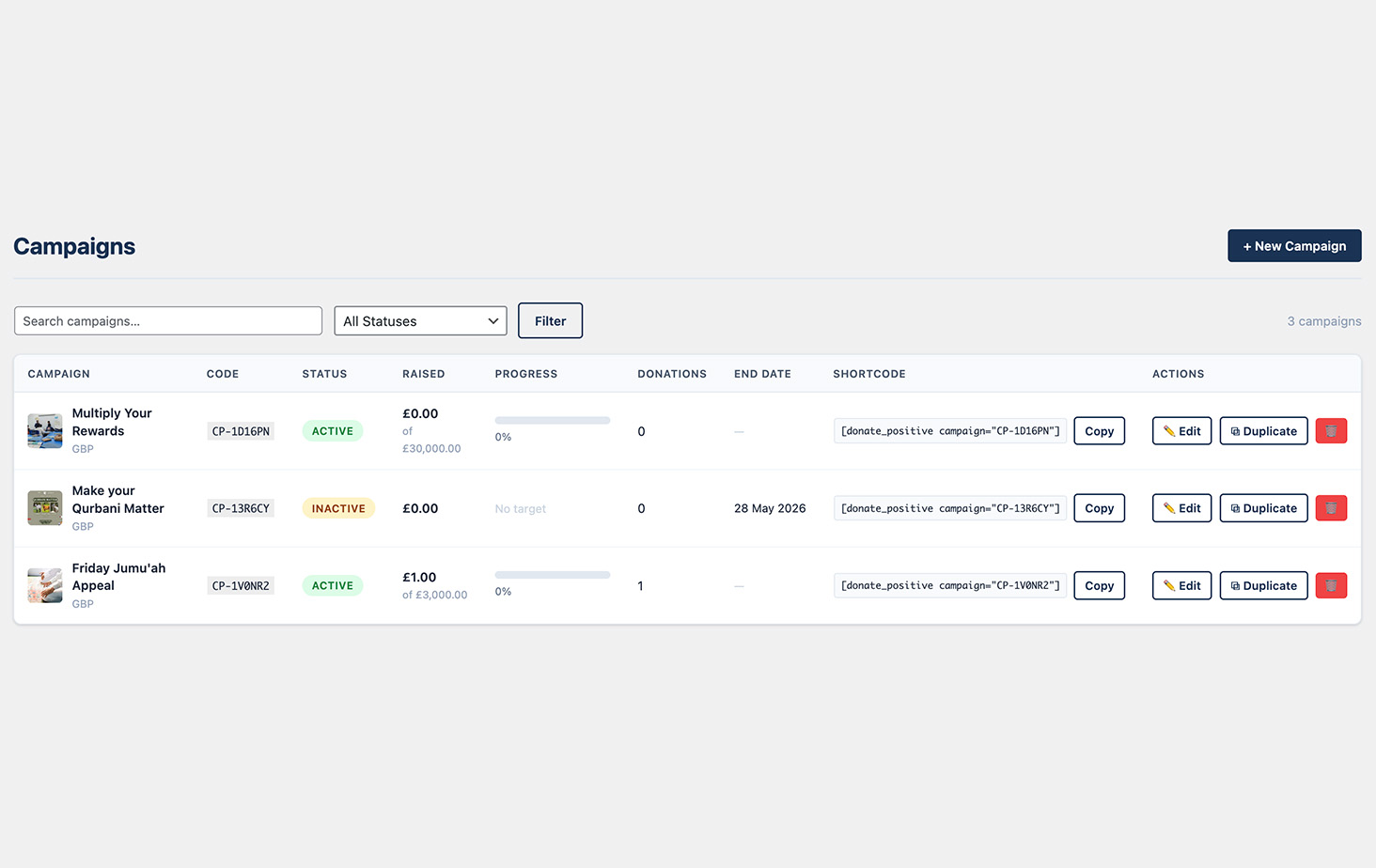Click the Campaigns page heading
The height and width of the screenshot is (868, 1376).
[74, 246]
